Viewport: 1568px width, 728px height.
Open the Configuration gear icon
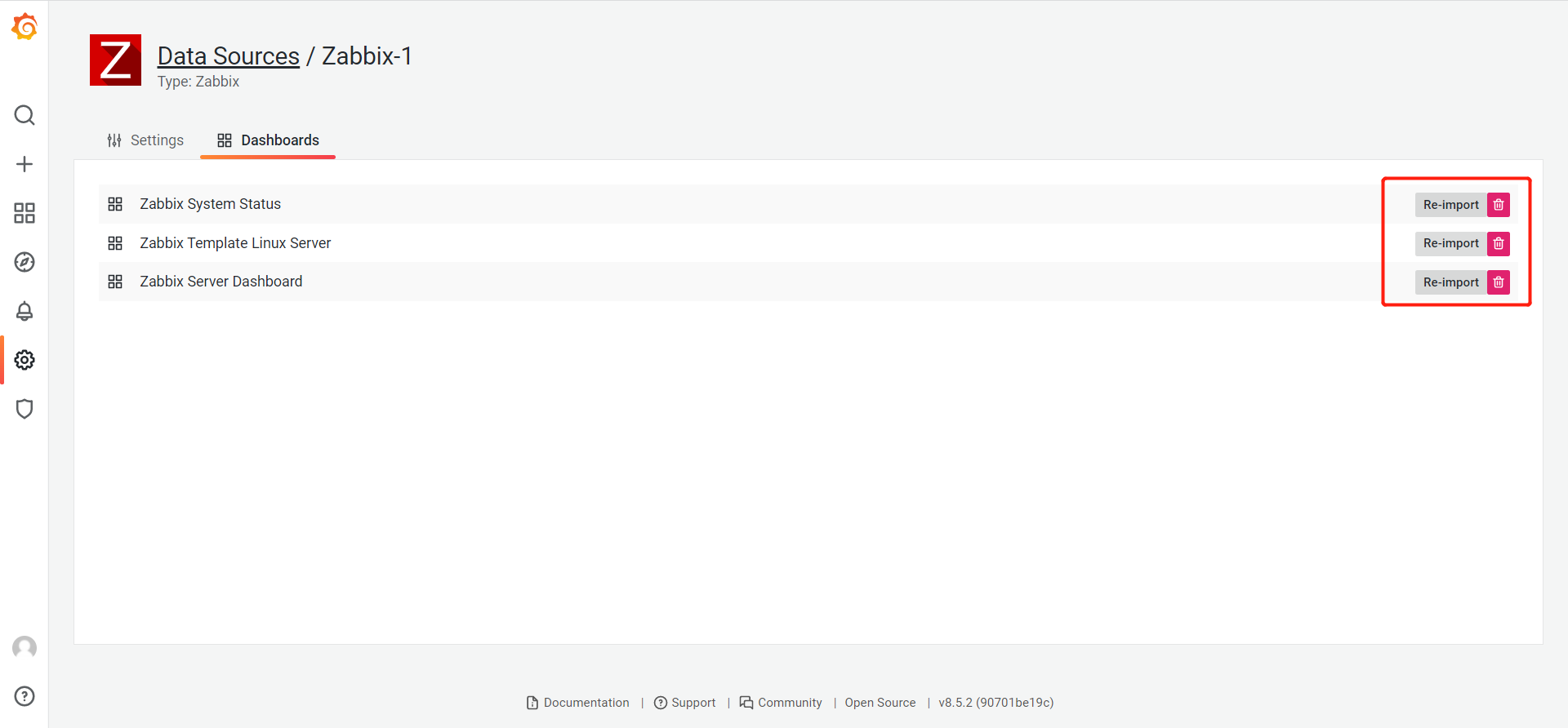[x=24, y=360]
